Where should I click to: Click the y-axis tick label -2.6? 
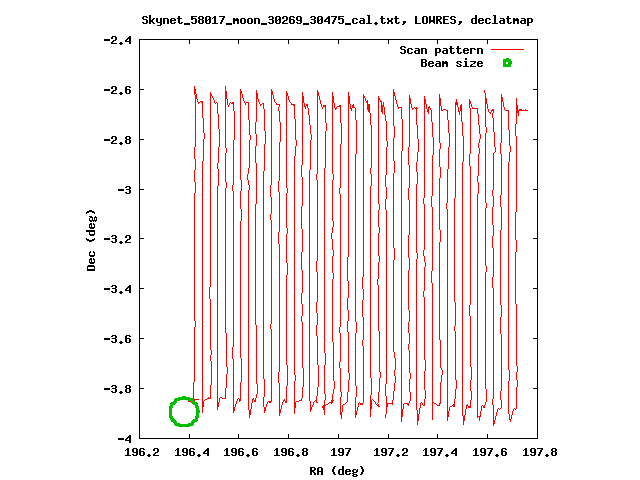tap(118, 90)
